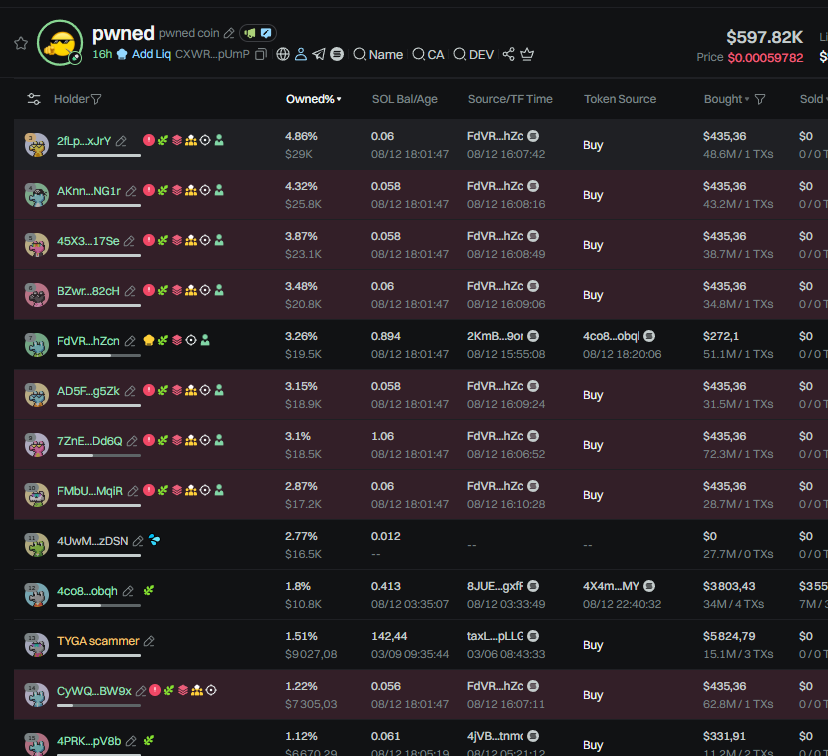Click the 4.86% owned value

pos(302,136)
